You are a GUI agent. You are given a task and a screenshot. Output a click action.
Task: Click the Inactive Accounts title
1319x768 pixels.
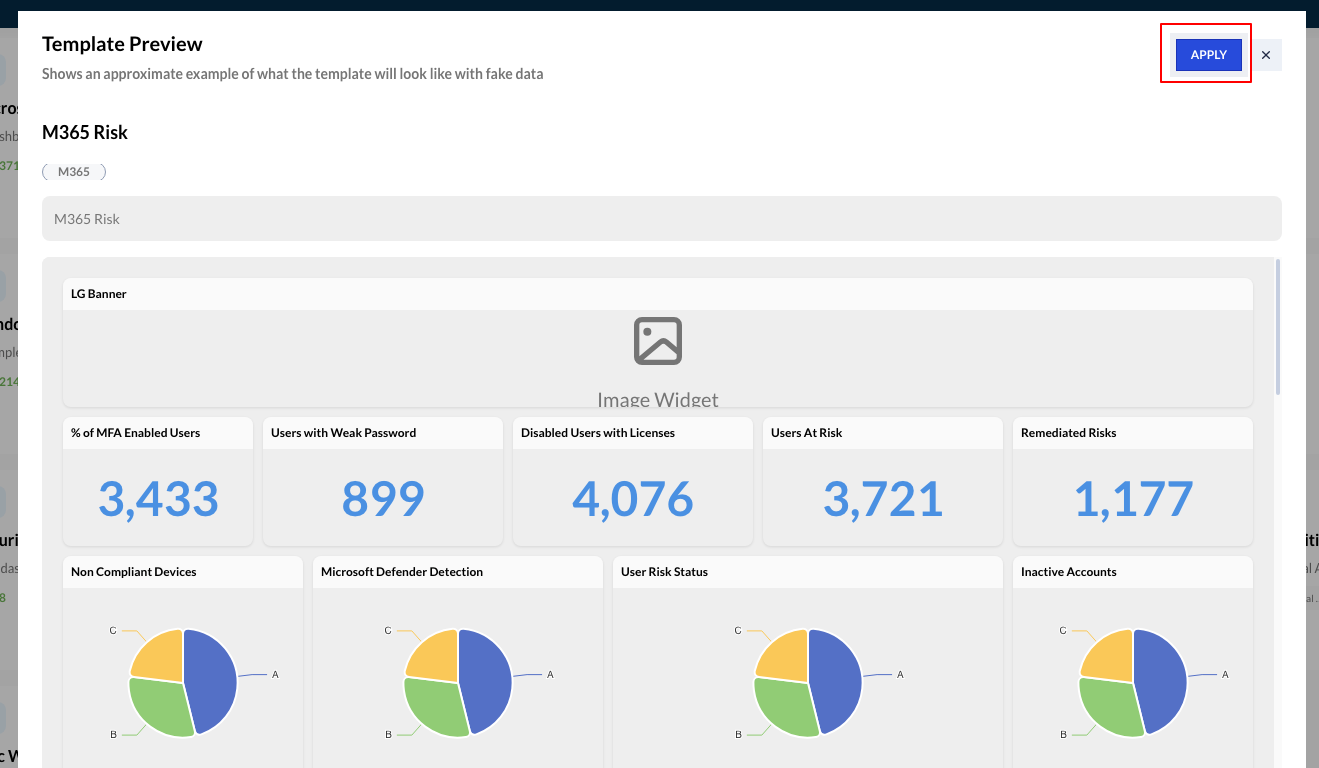point(1069,572)
